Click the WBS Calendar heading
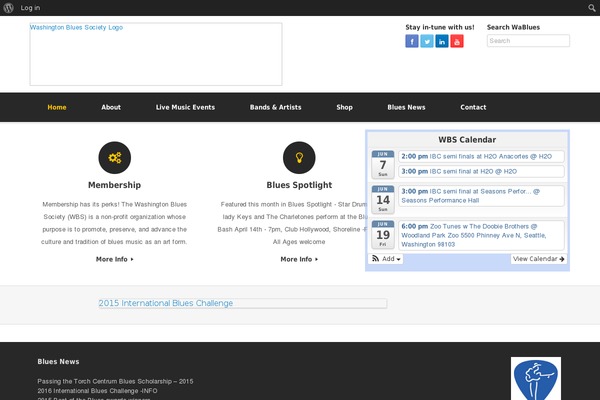Viewport: 600px width, 400px height. point(467,140)
